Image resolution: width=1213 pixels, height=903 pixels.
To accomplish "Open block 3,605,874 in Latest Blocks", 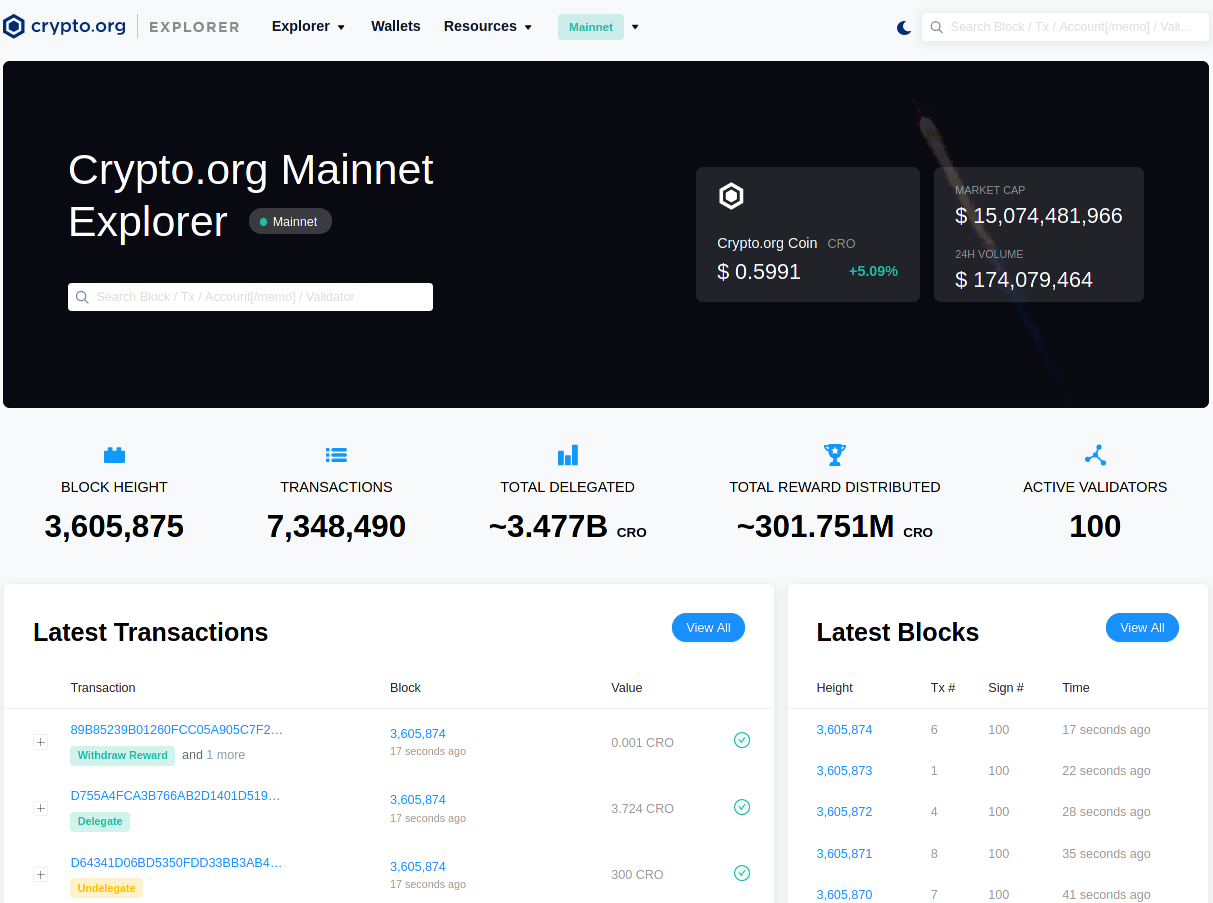I will coord(844,730).
